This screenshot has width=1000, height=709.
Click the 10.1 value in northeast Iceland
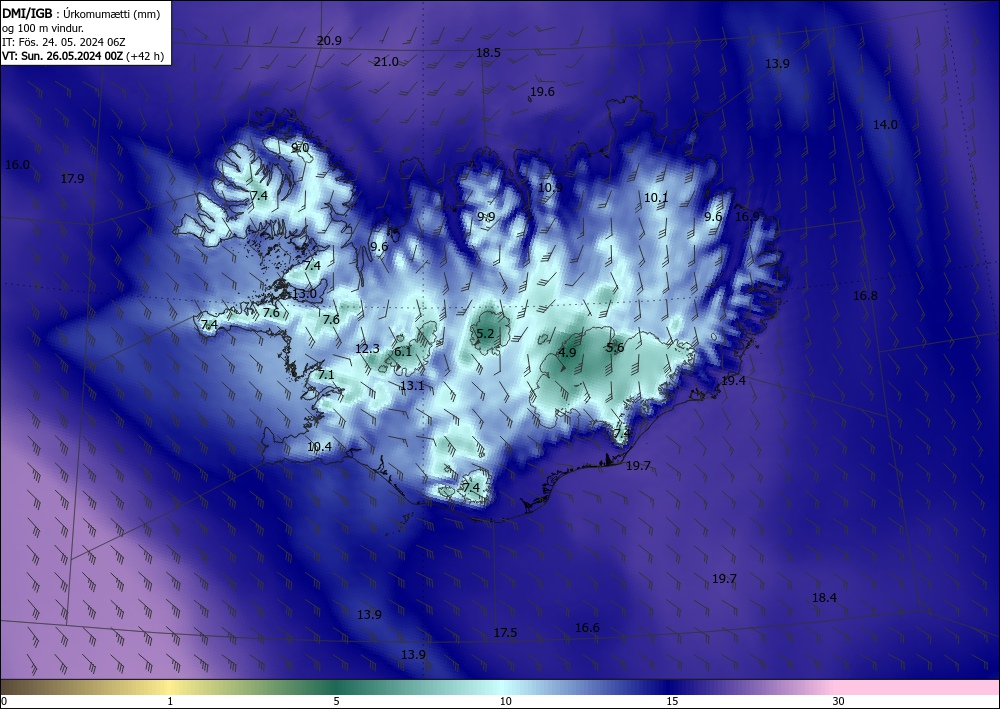click(656, 198)
